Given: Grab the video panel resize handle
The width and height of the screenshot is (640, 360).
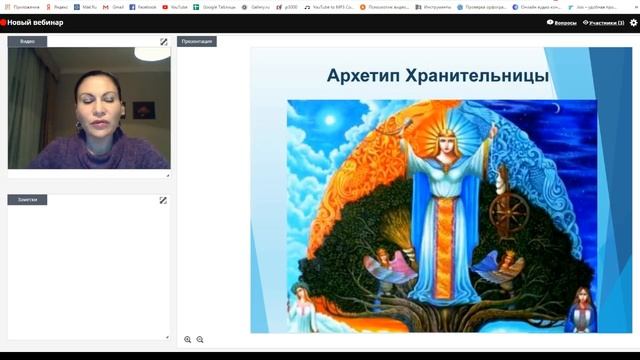Looking at the screenshot, I should pyautogui.click(x=168, y=175).
